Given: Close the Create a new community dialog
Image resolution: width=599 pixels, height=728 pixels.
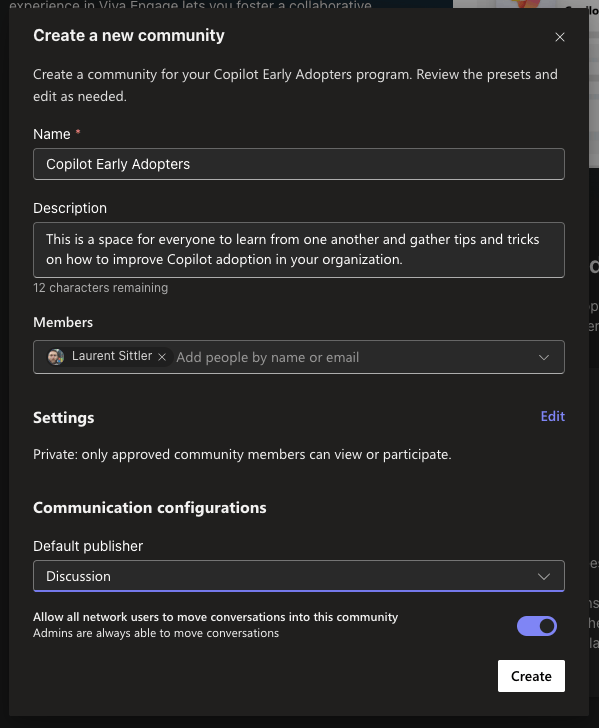Looking at the screenshot, I should click(x=560, y=37).
